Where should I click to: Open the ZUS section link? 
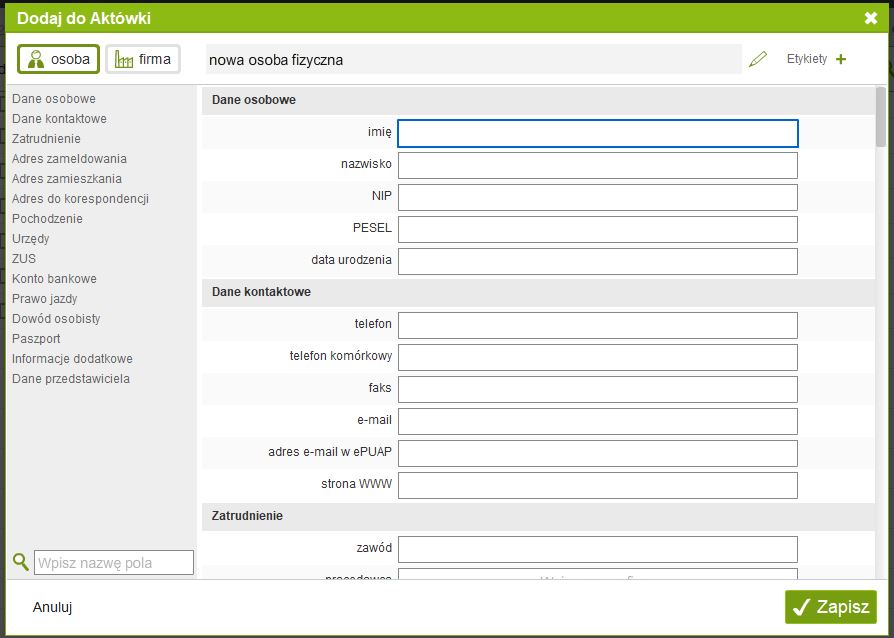pos(24,259)
